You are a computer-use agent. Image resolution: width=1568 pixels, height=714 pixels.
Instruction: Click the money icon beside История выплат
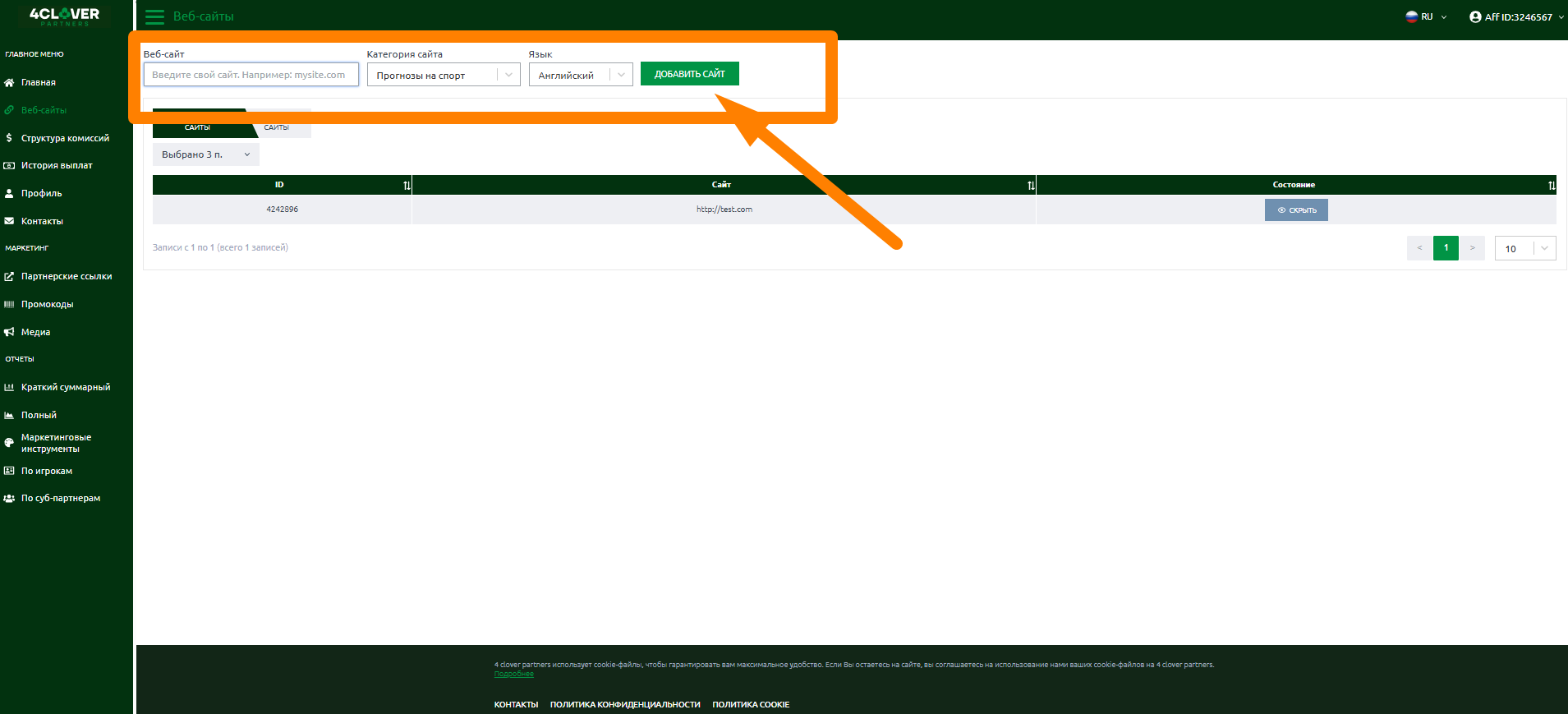[x=9, y=165]
